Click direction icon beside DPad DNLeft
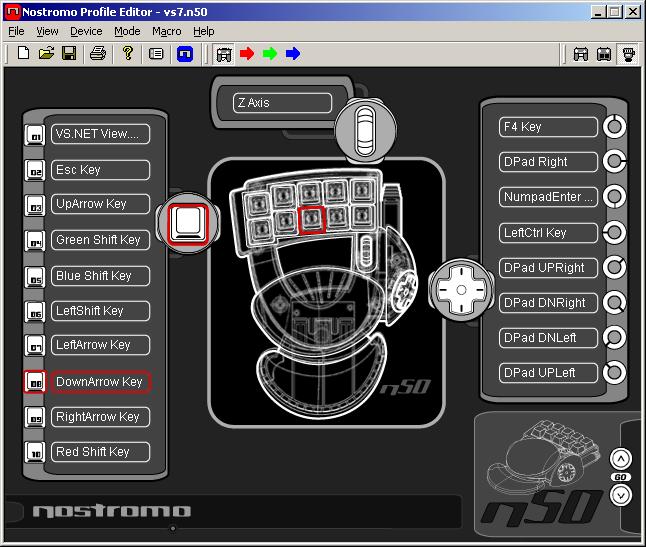This screenshot has height=547, width=646. click(x=614, y=337)
